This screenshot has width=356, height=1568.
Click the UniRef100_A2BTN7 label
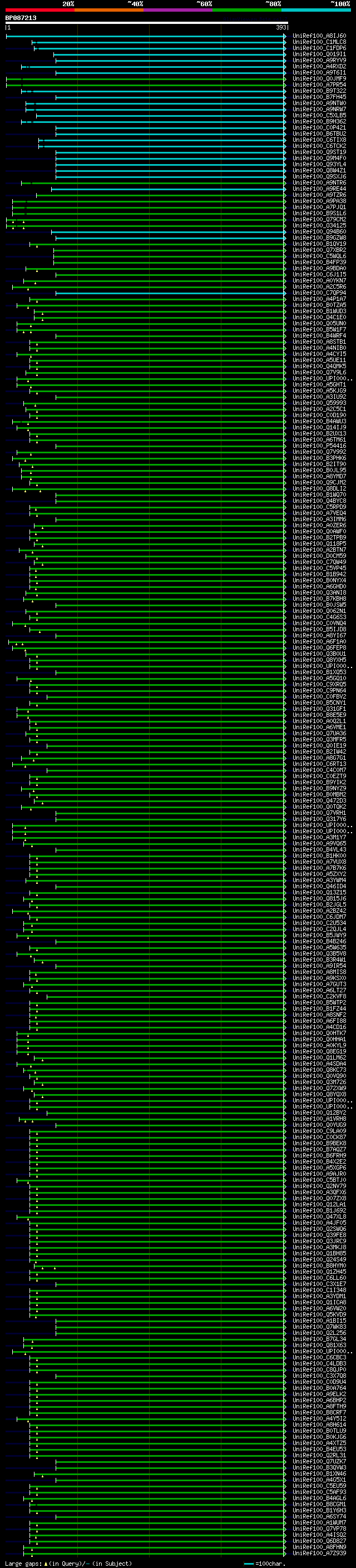click(319, 550)
